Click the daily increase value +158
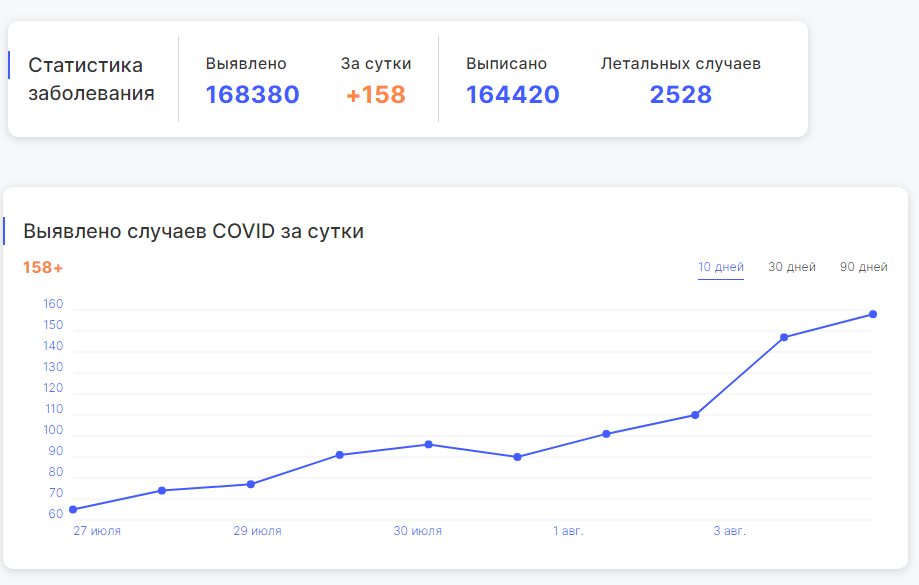Image resolution: width=919 pixels, height=585 pixels. [x=376, y=94]
